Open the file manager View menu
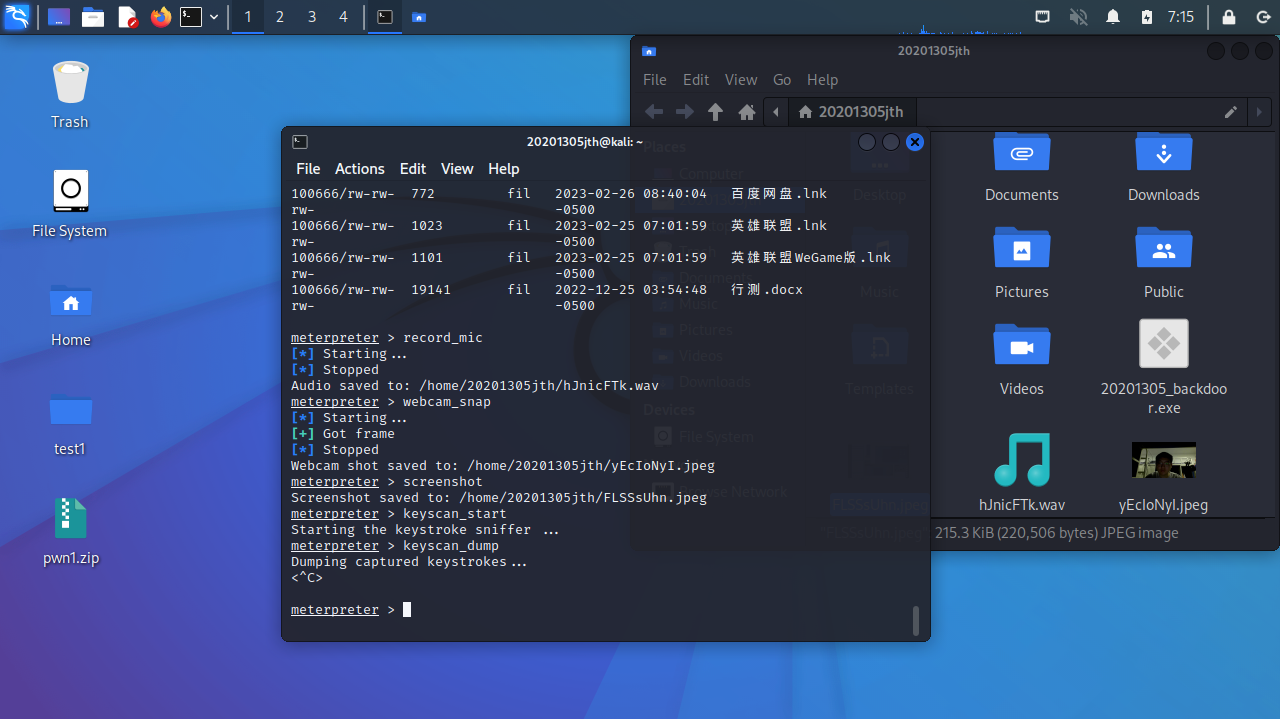The width and height of the screenshot is (1280, 719). [741, 80]
